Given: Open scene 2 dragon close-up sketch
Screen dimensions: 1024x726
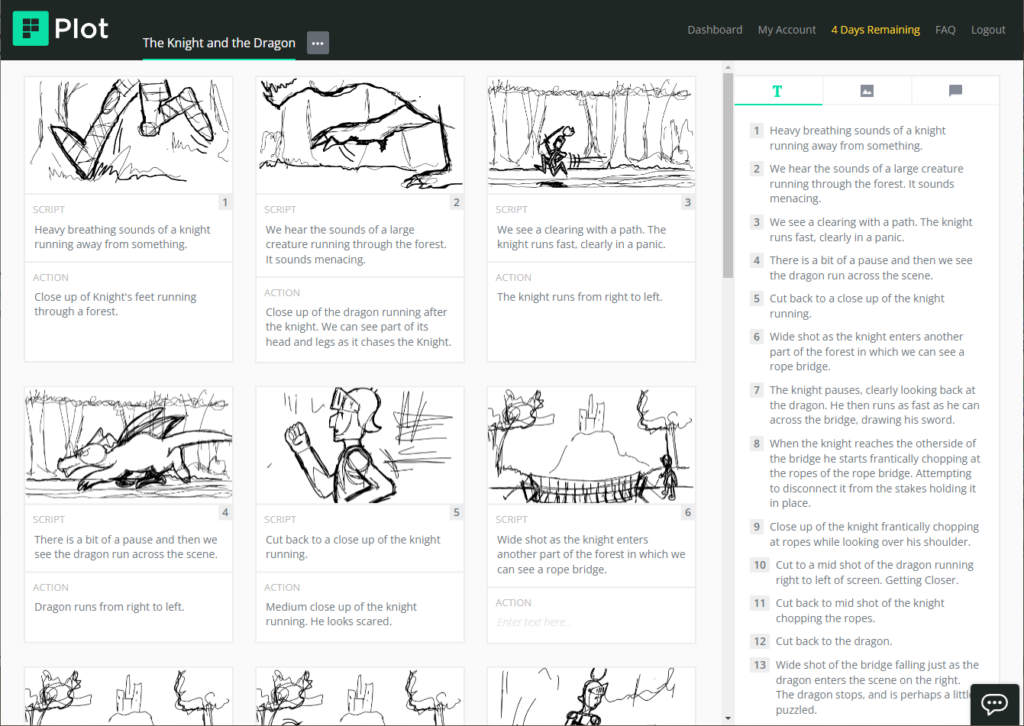Looking at the screenshot, I should click(x=360, y=134).
